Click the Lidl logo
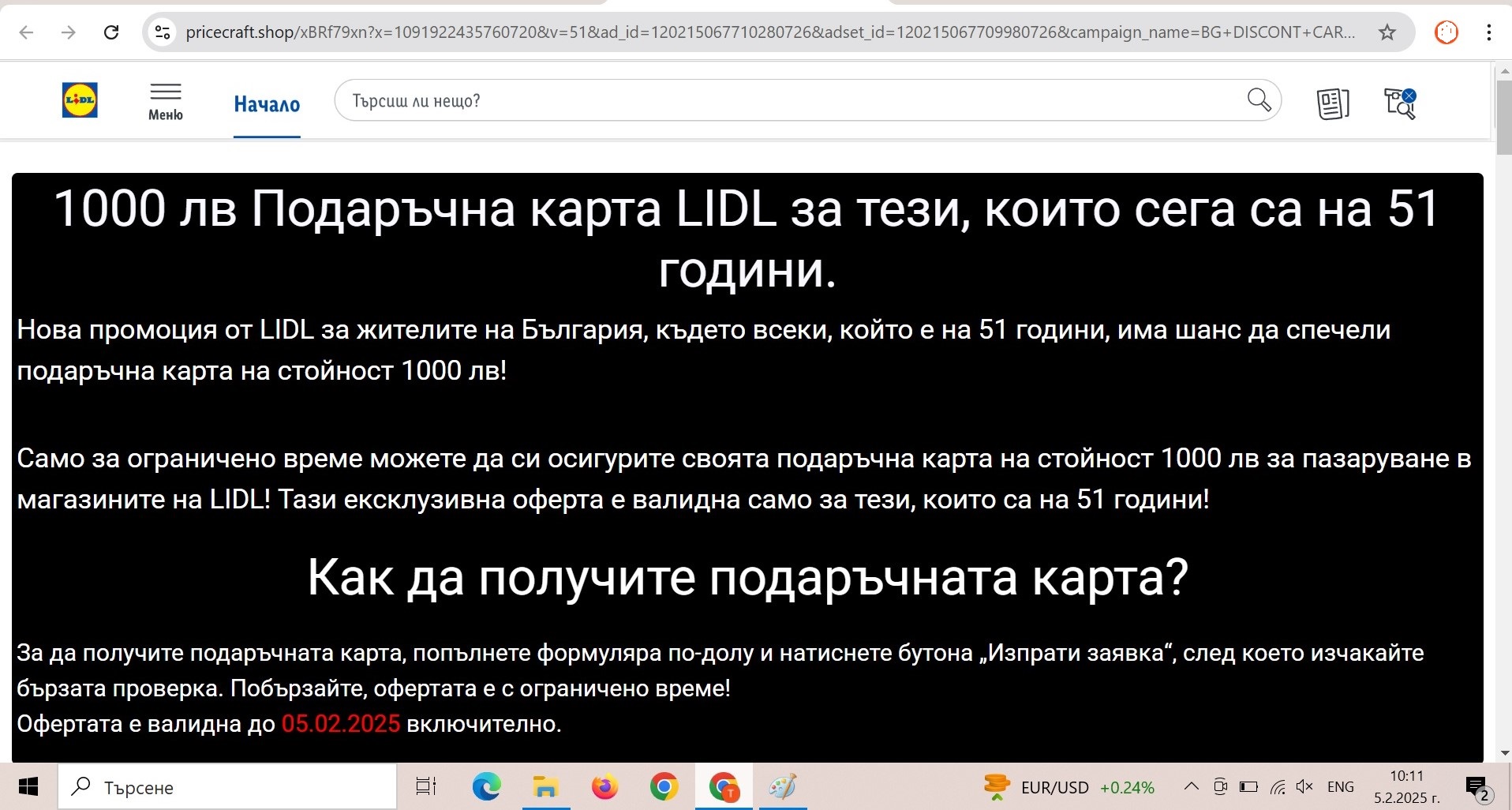 [80, 100]
